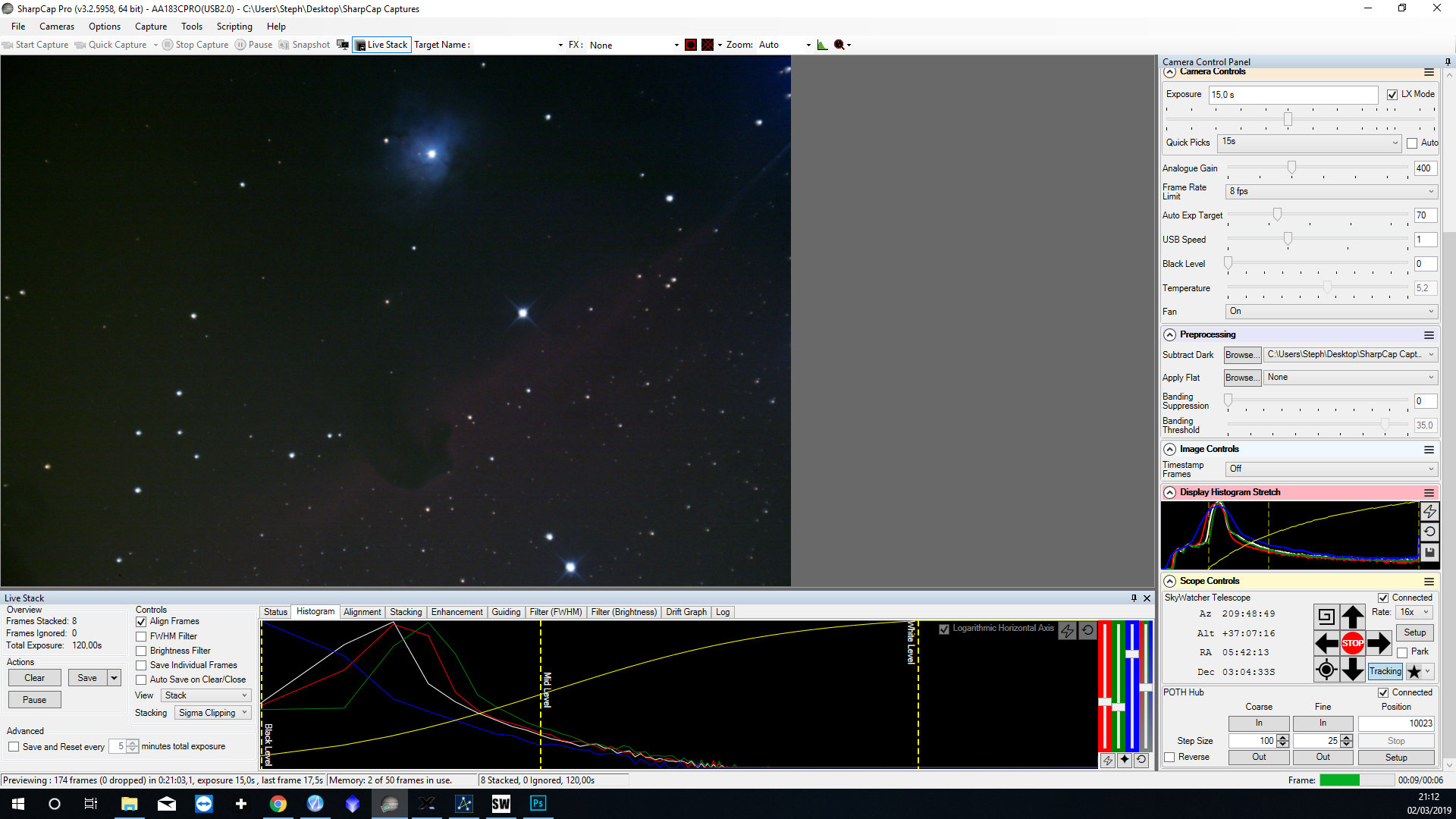1456x819 pixels.
Task: Click the Analogue Gain slider handle
Action: (x=1291, y=168)
